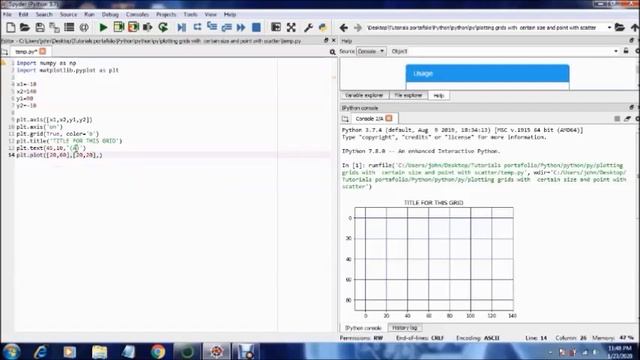Select the IPython console bottom tab
This screenshot has width=640, height=360.
363,328
